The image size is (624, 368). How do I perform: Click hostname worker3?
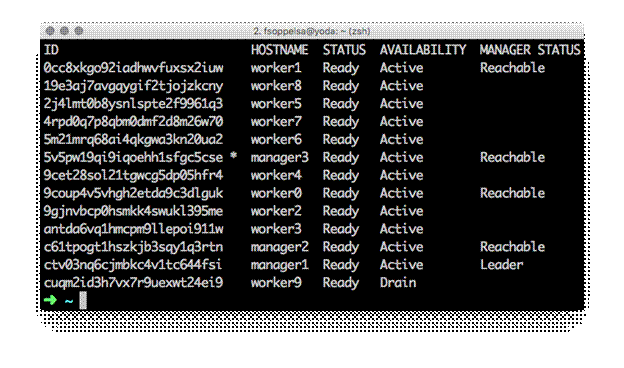276,229
